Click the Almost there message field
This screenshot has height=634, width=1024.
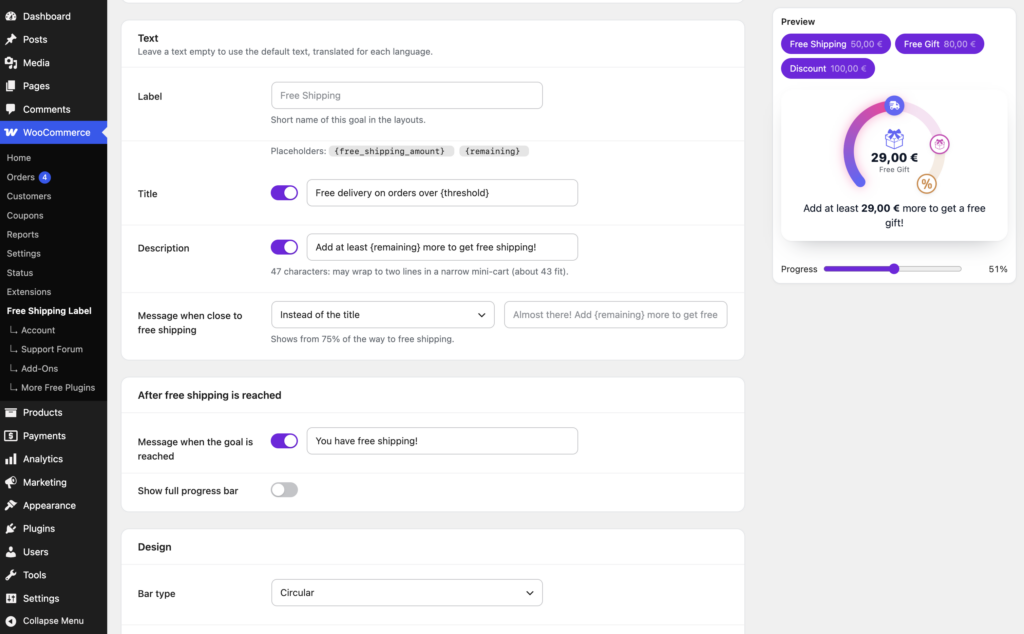coord(615,315)
